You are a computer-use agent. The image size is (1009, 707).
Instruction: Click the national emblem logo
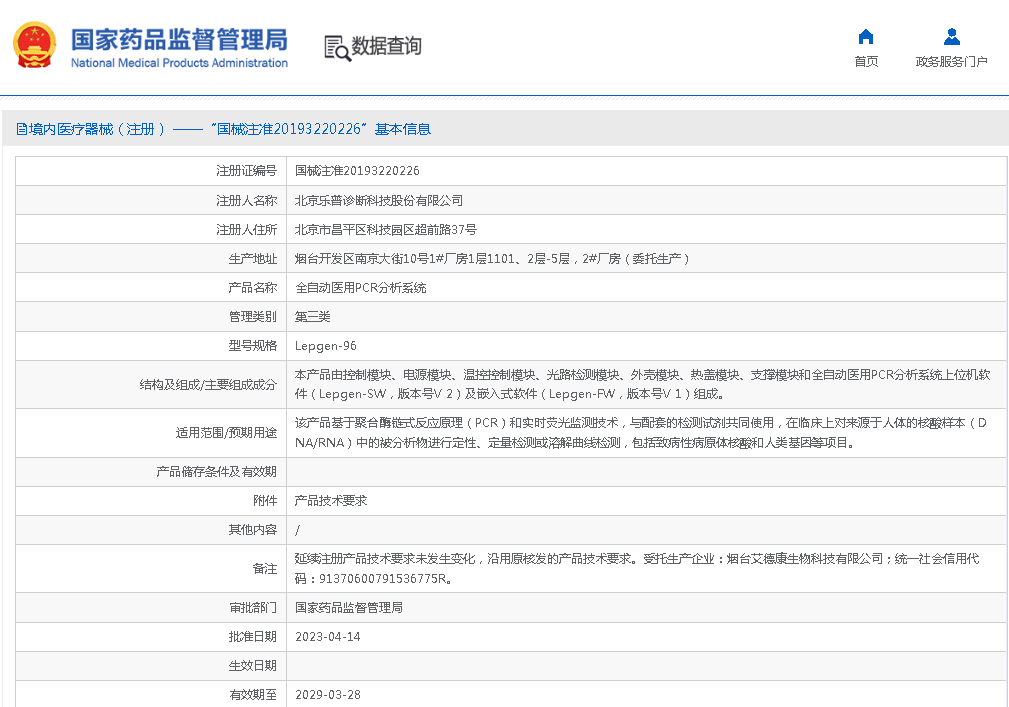click(34, 45)
